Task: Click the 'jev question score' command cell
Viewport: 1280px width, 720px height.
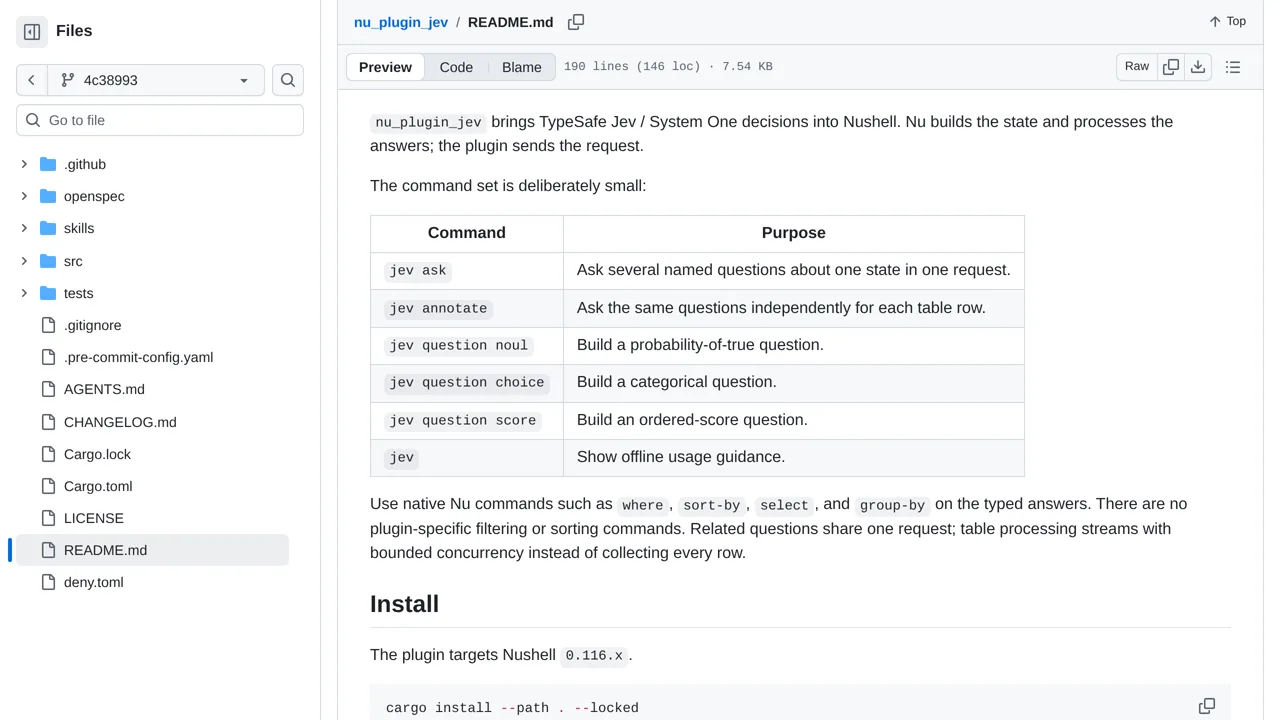Action: (467, 421)
